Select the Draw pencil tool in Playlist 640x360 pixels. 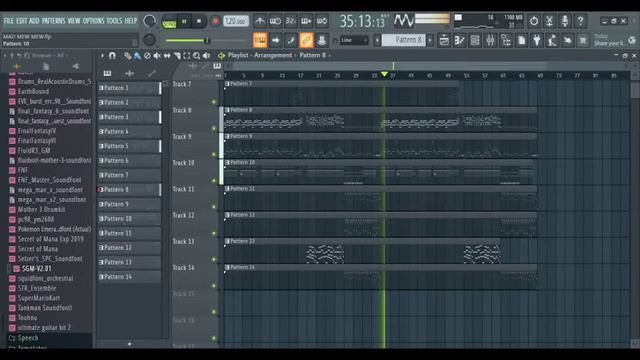tap(128, 56)
